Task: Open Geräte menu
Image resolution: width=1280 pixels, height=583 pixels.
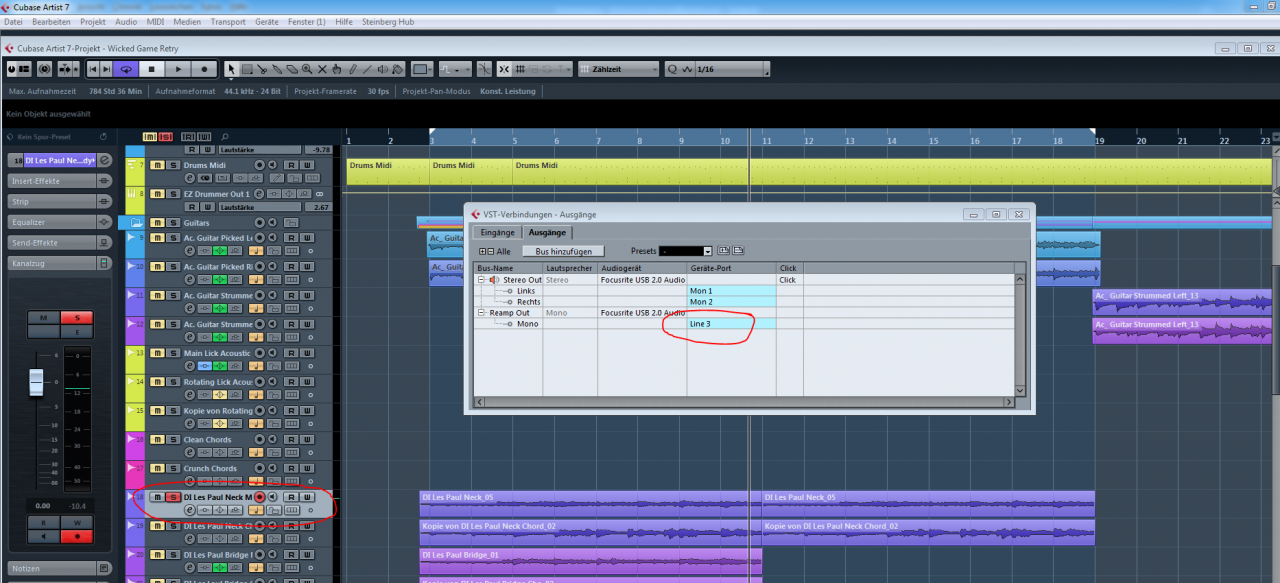Action: (267, 21)
